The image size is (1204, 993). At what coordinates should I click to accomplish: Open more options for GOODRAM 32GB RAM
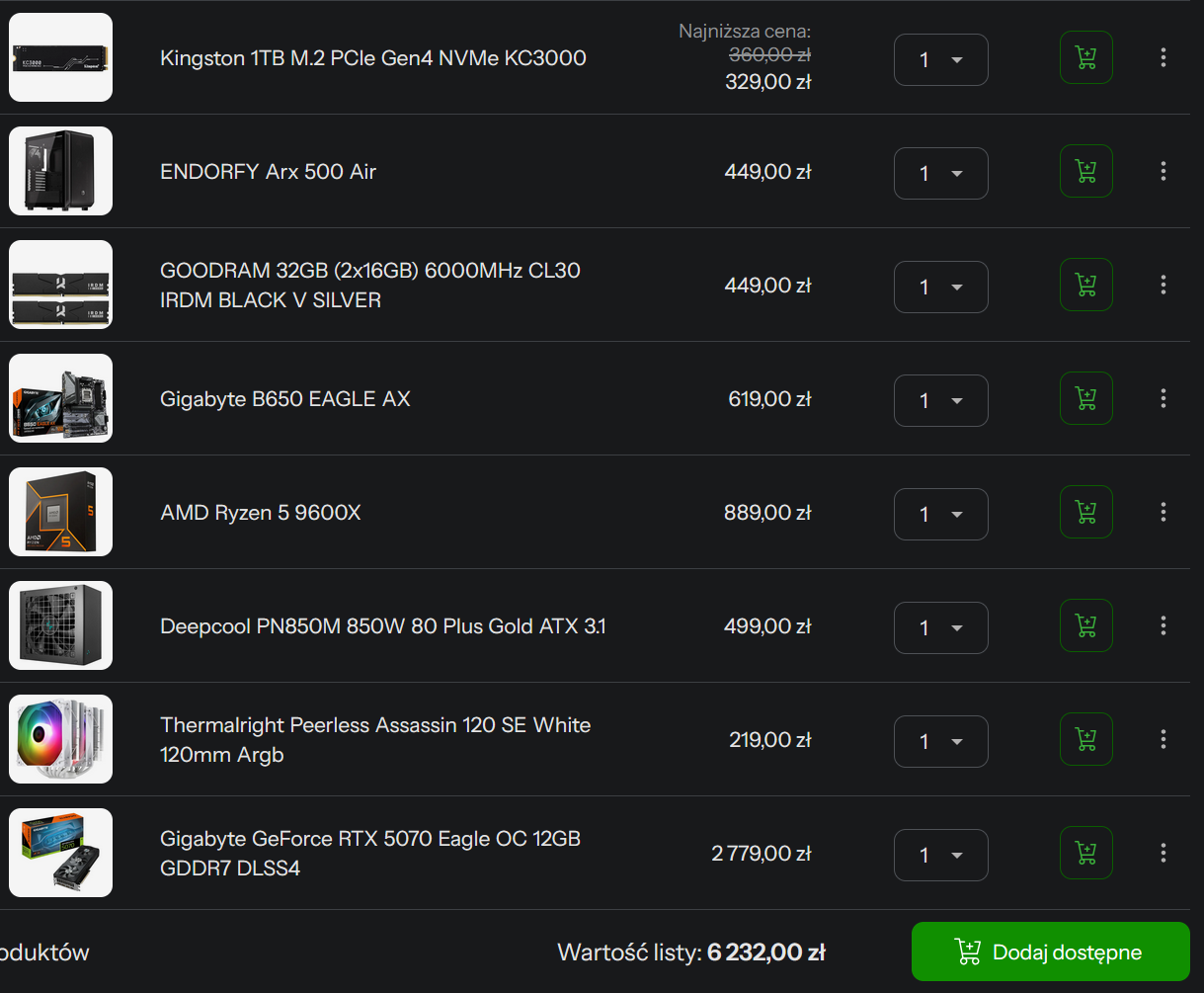point(1164,285)
